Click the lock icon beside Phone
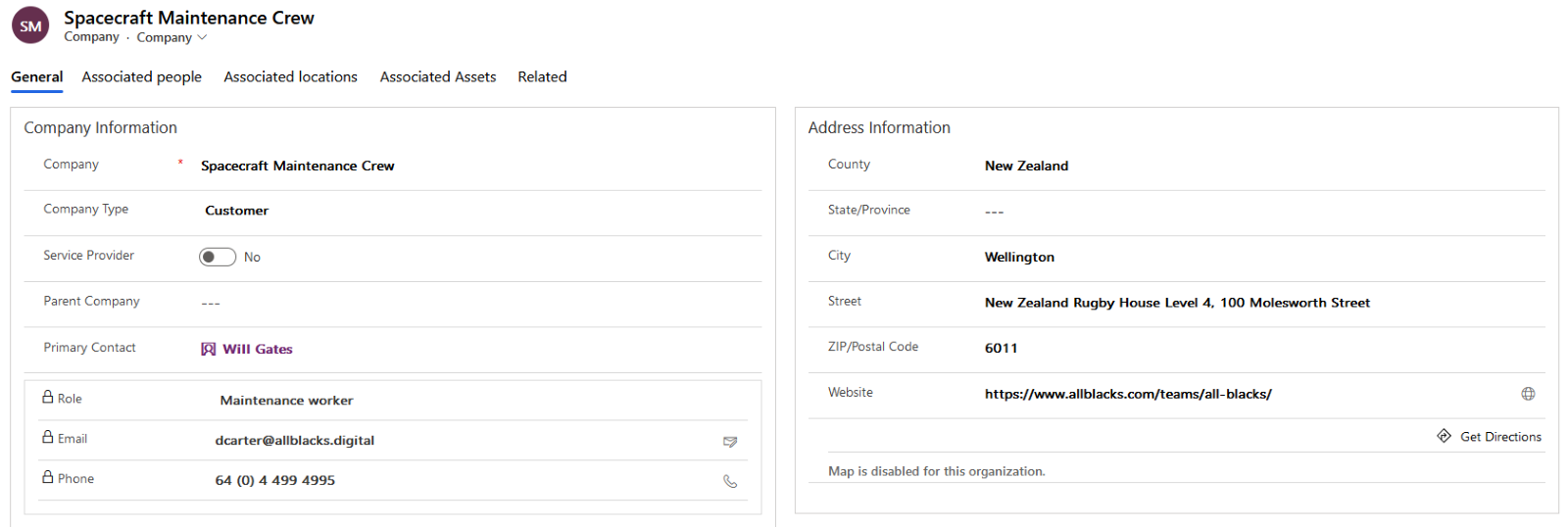 pyautogui.click(x=48, y=477)
